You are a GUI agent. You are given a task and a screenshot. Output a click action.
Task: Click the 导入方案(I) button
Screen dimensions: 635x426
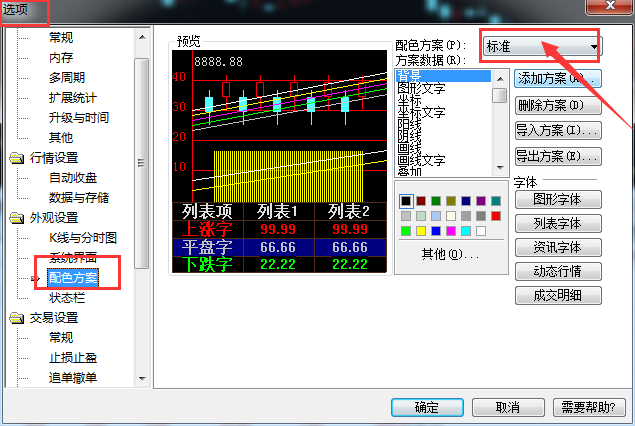(x=558, y=130)
